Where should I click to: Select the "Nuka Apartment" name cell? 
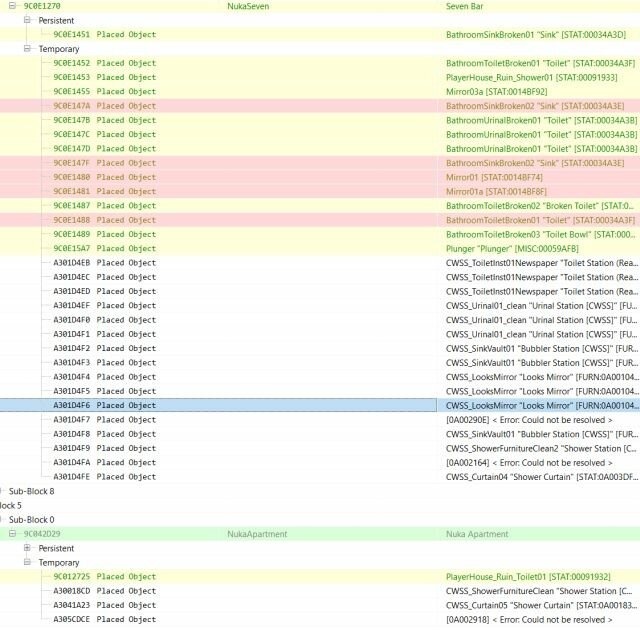pos(477,534)
